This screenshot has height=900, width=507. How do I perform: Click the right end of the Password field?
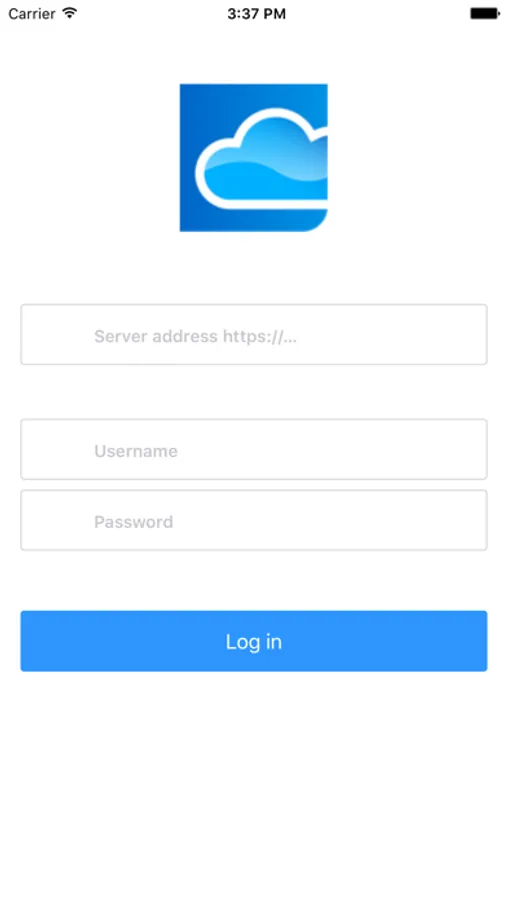point(459,520)
